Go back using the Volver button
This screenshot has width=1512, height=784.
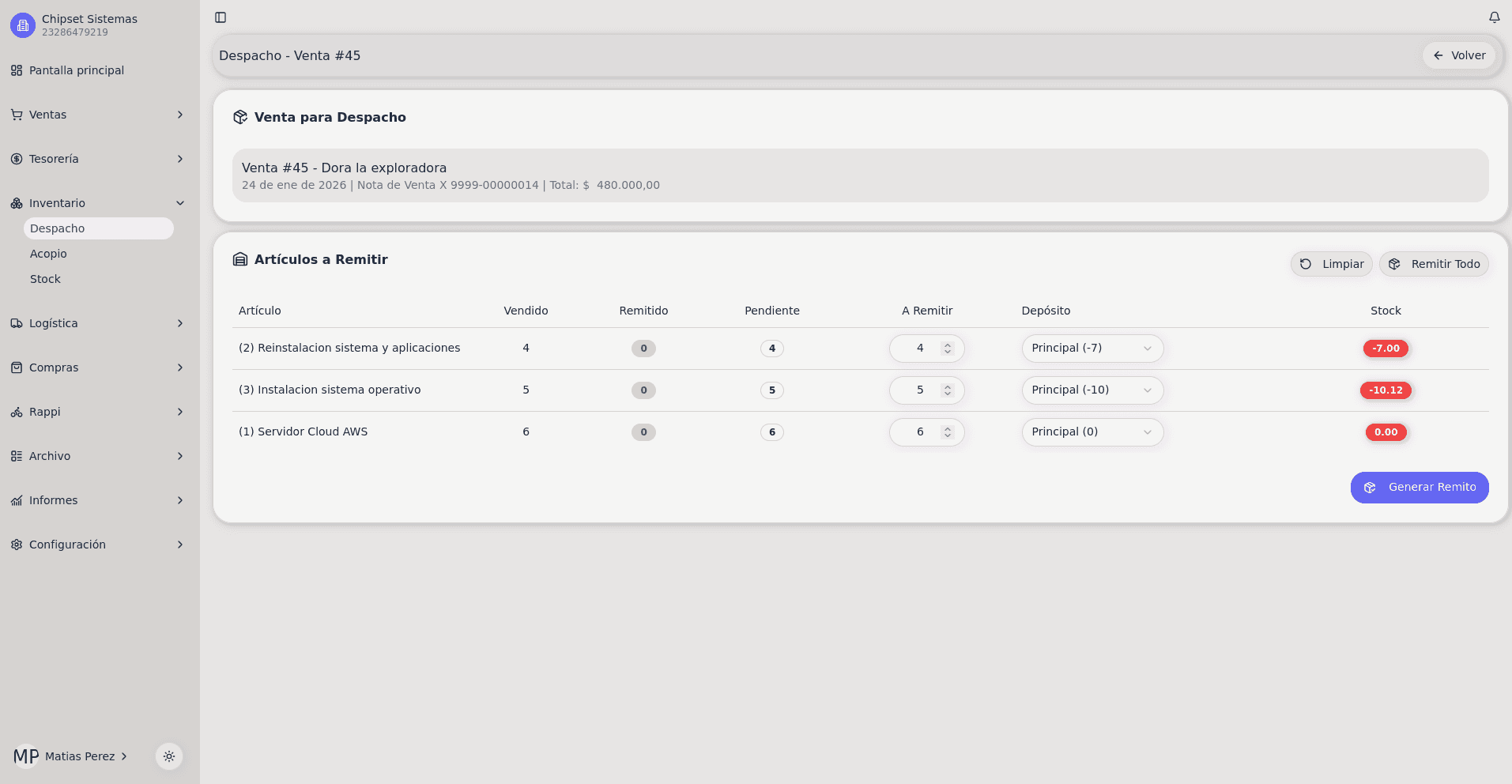pos(1459,55)
